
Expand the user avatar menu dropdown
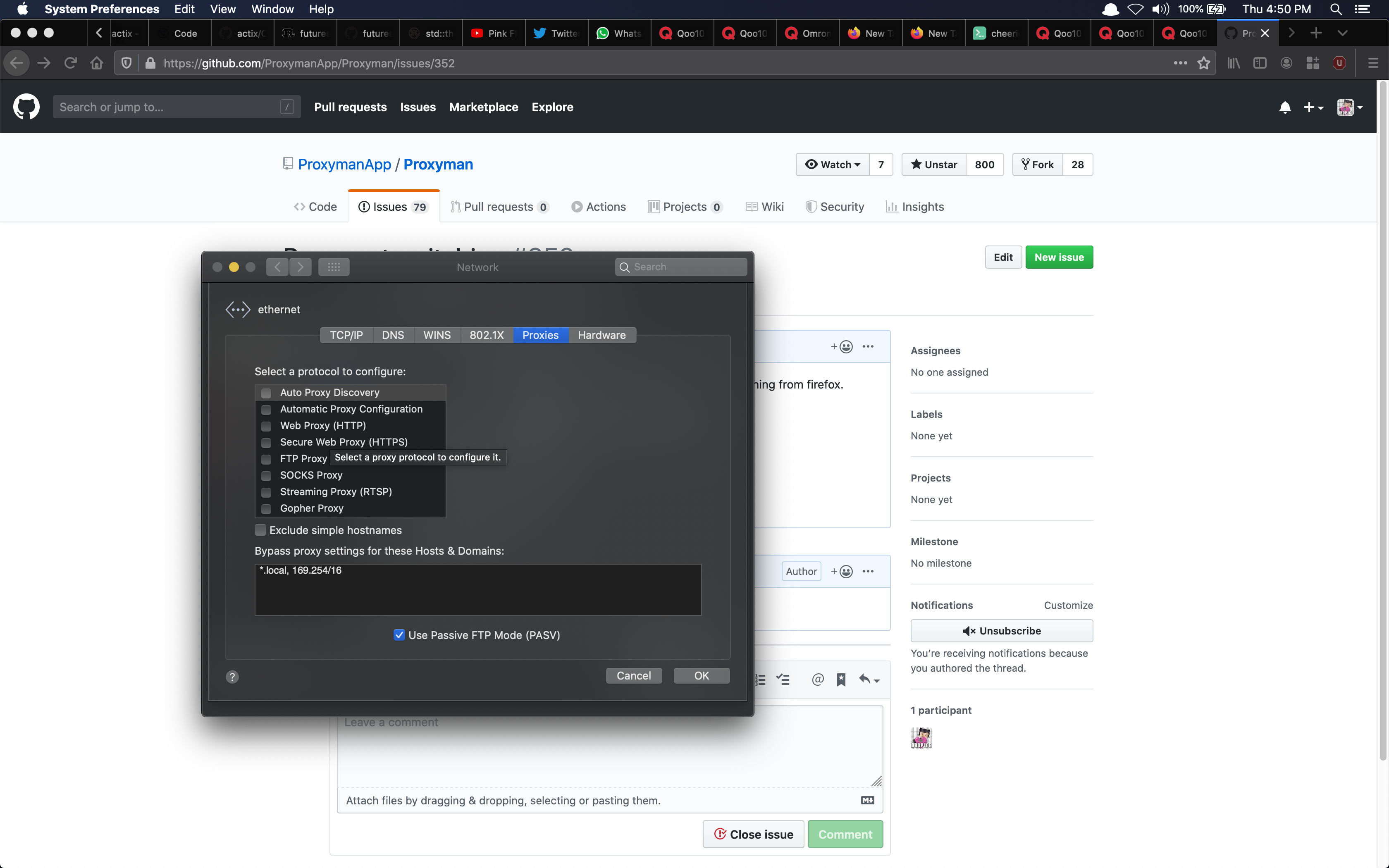1349,107
